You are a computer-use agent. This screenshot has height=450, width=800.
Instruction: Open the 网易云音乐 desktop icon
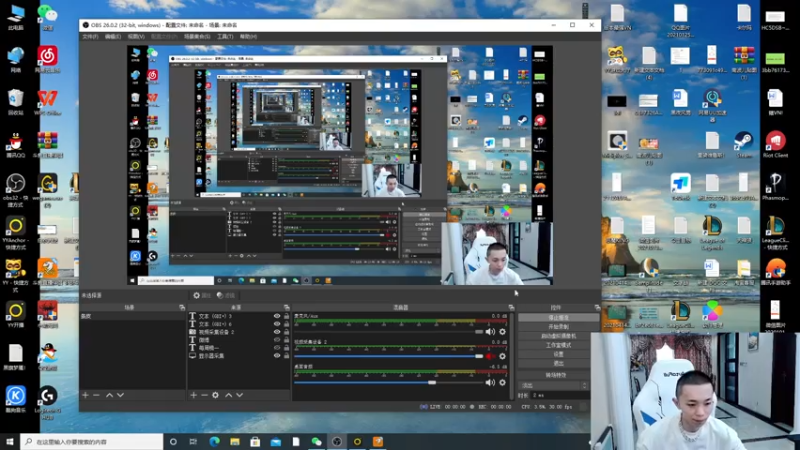click(x=47, y=59)
